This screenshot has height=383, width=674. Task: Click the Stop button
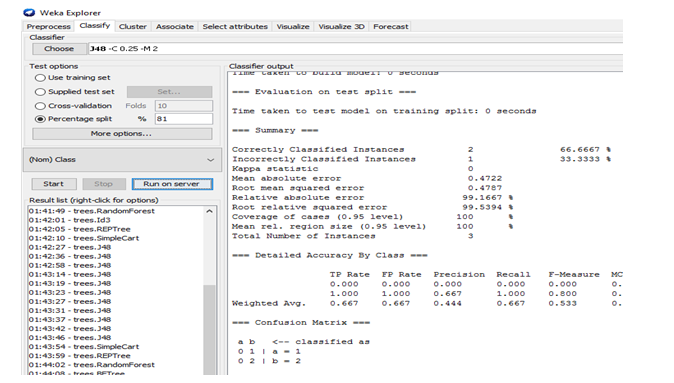coord(104,184)
